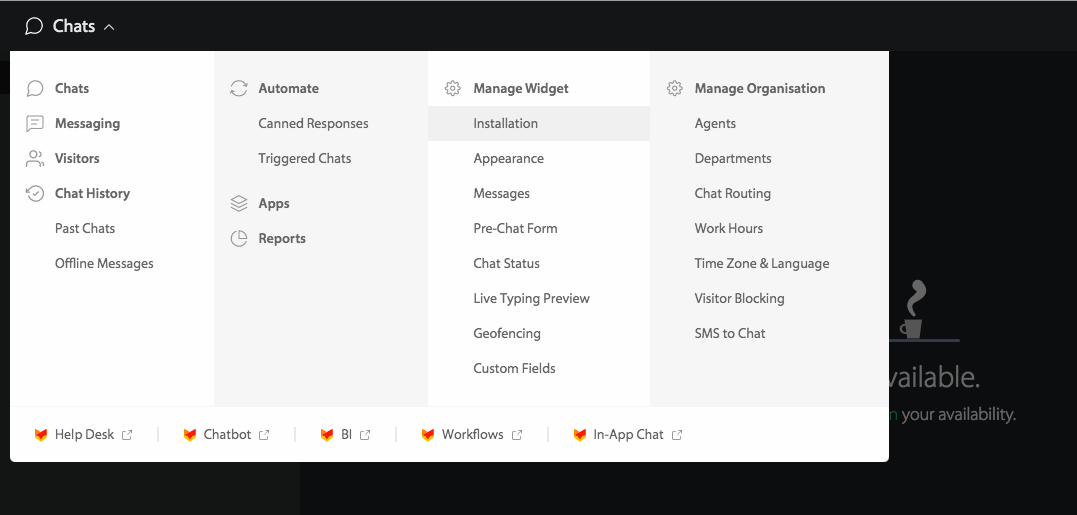Click the Messaging icon
Screen dimensions: 1077x515
(x=35, y=124)
